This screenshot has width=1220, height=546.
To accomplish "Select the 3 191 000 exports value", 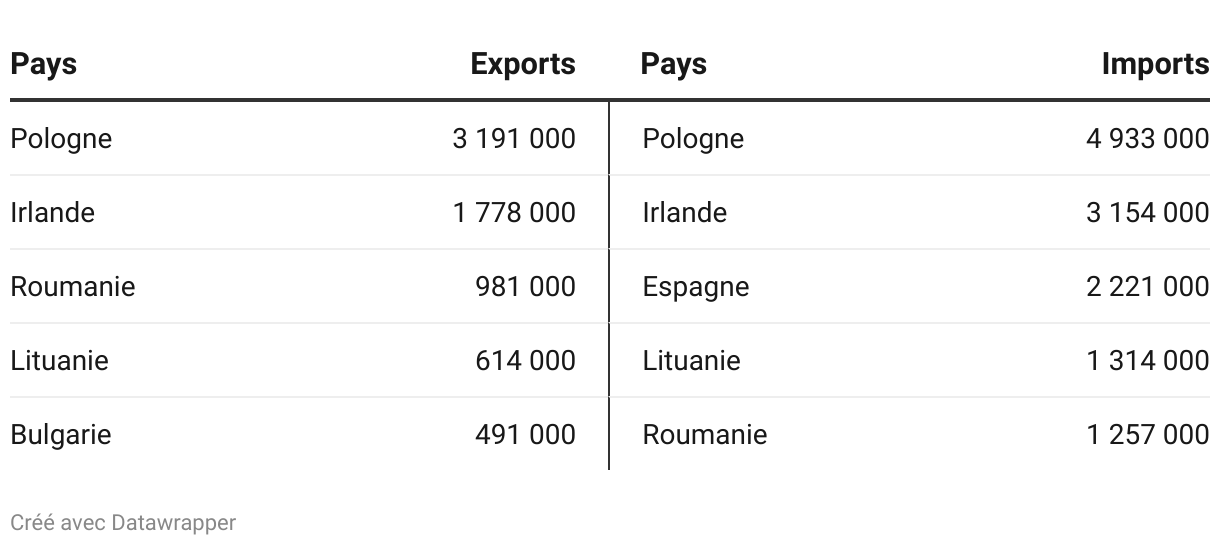I will [x=514, y=138].
